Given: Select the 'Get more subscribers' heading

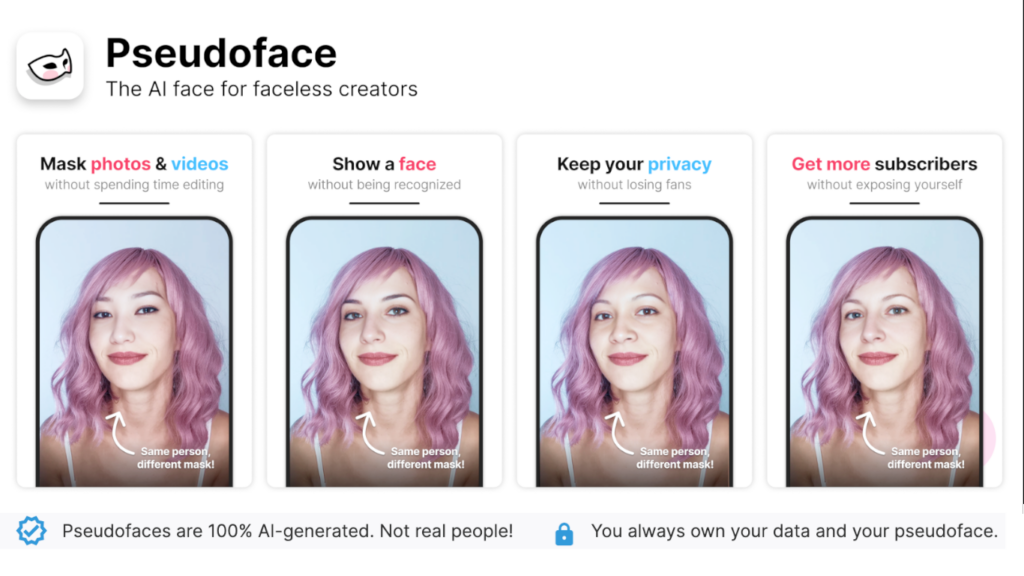Looking at the screenshot, I should pyautogui.click(x=884, y=164).
